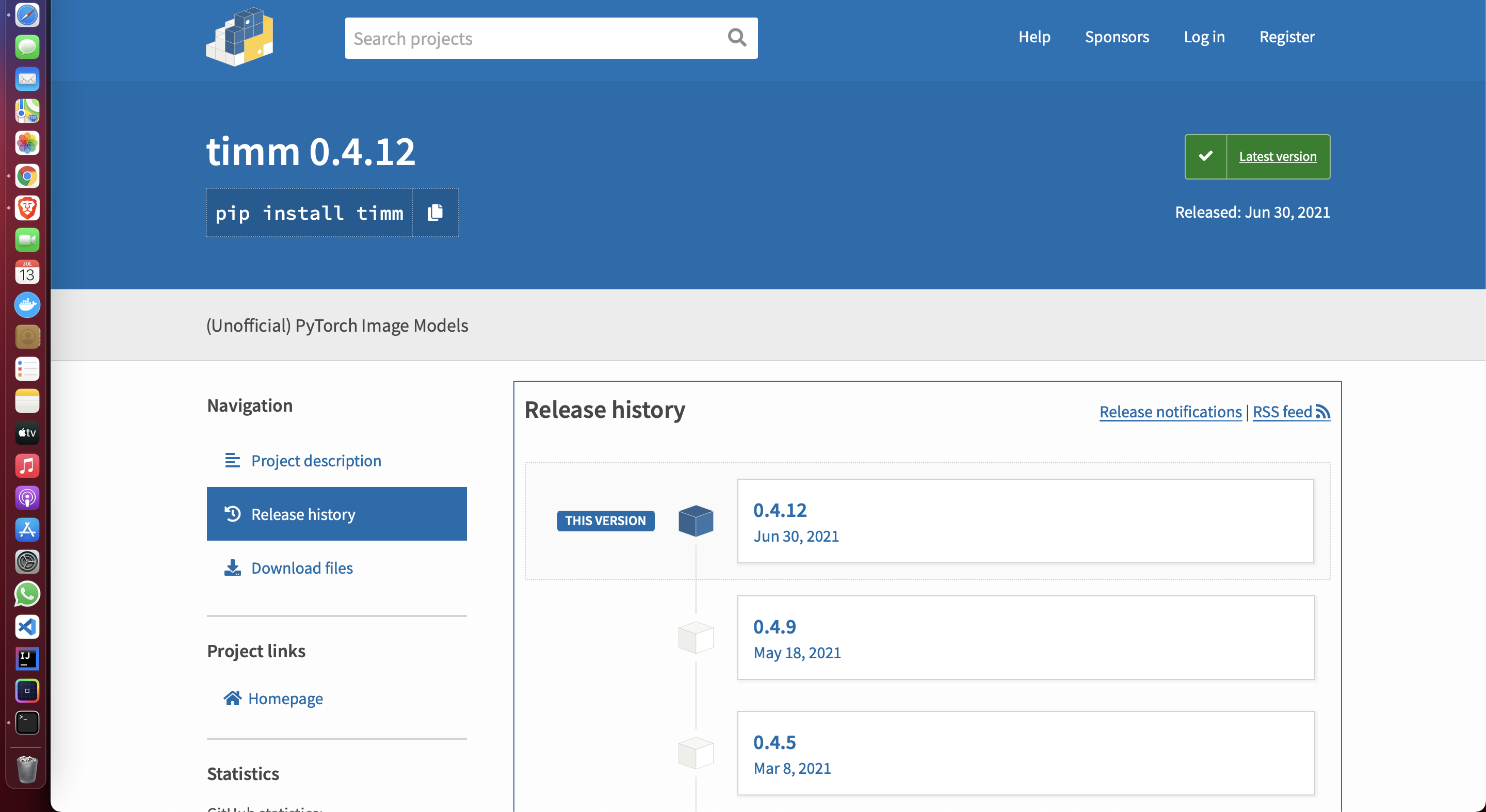Copy pip install command to clipboard
Screen dimensions: 1486x812
[x=435, y=213]
